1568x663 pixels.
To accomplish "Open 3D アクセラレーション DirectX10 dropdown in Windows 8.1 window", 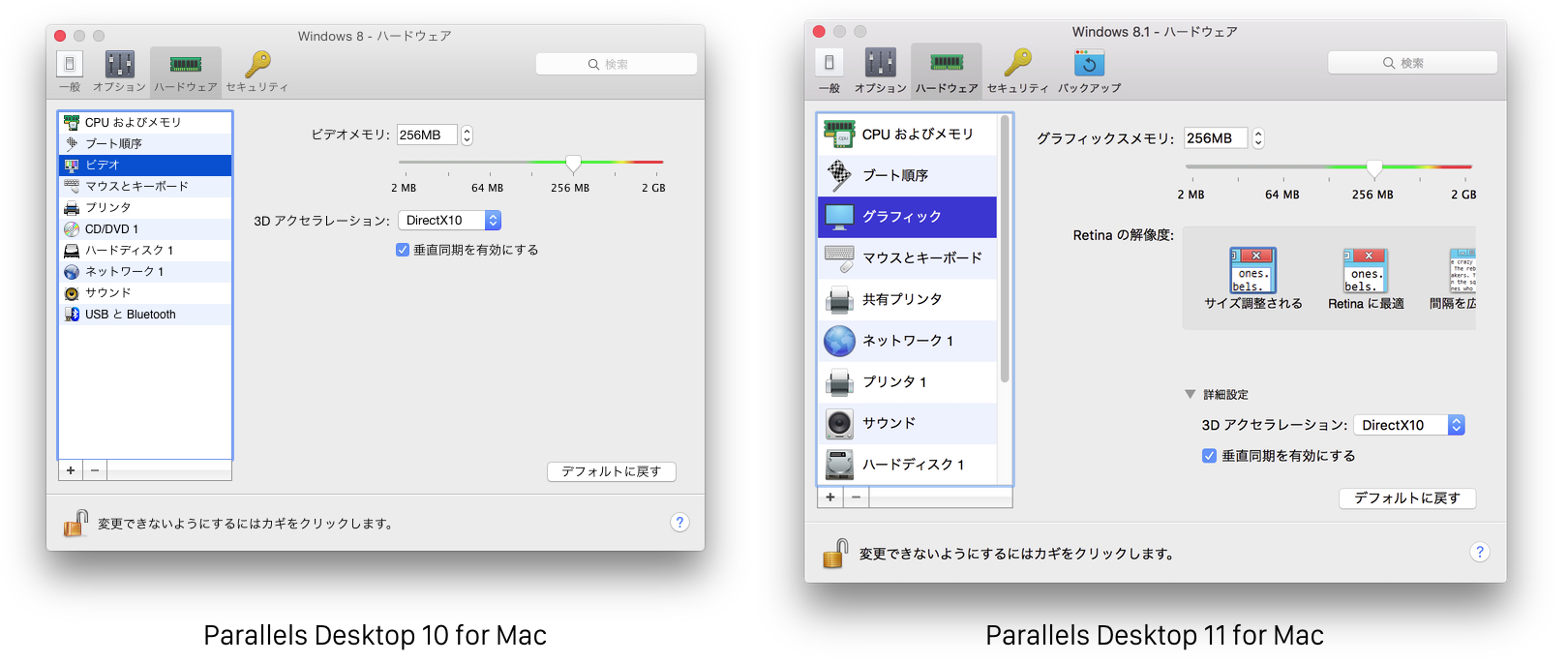I will (x=1409, y=425).
